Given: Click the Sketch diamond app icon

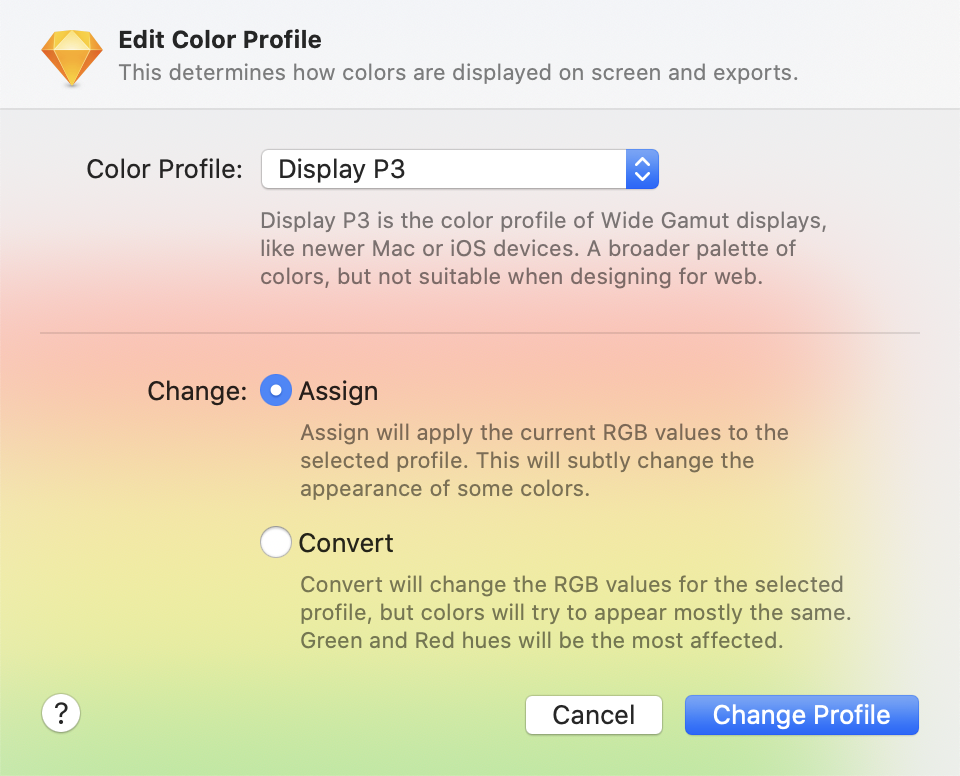Looking at the screenshot, I should coord(71,56).
